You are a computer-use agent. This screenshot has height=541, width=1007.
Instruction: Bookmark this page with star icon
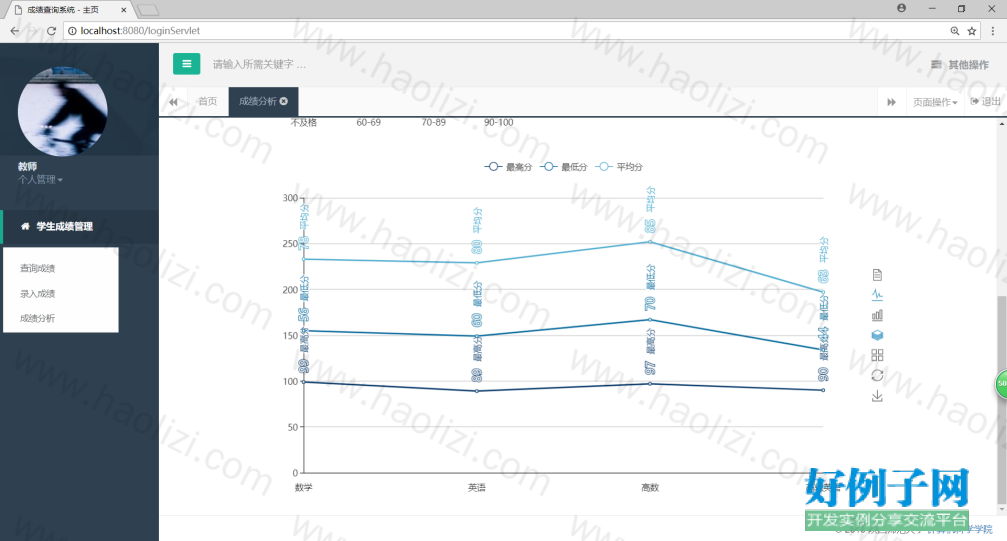(x=972, y=31)
